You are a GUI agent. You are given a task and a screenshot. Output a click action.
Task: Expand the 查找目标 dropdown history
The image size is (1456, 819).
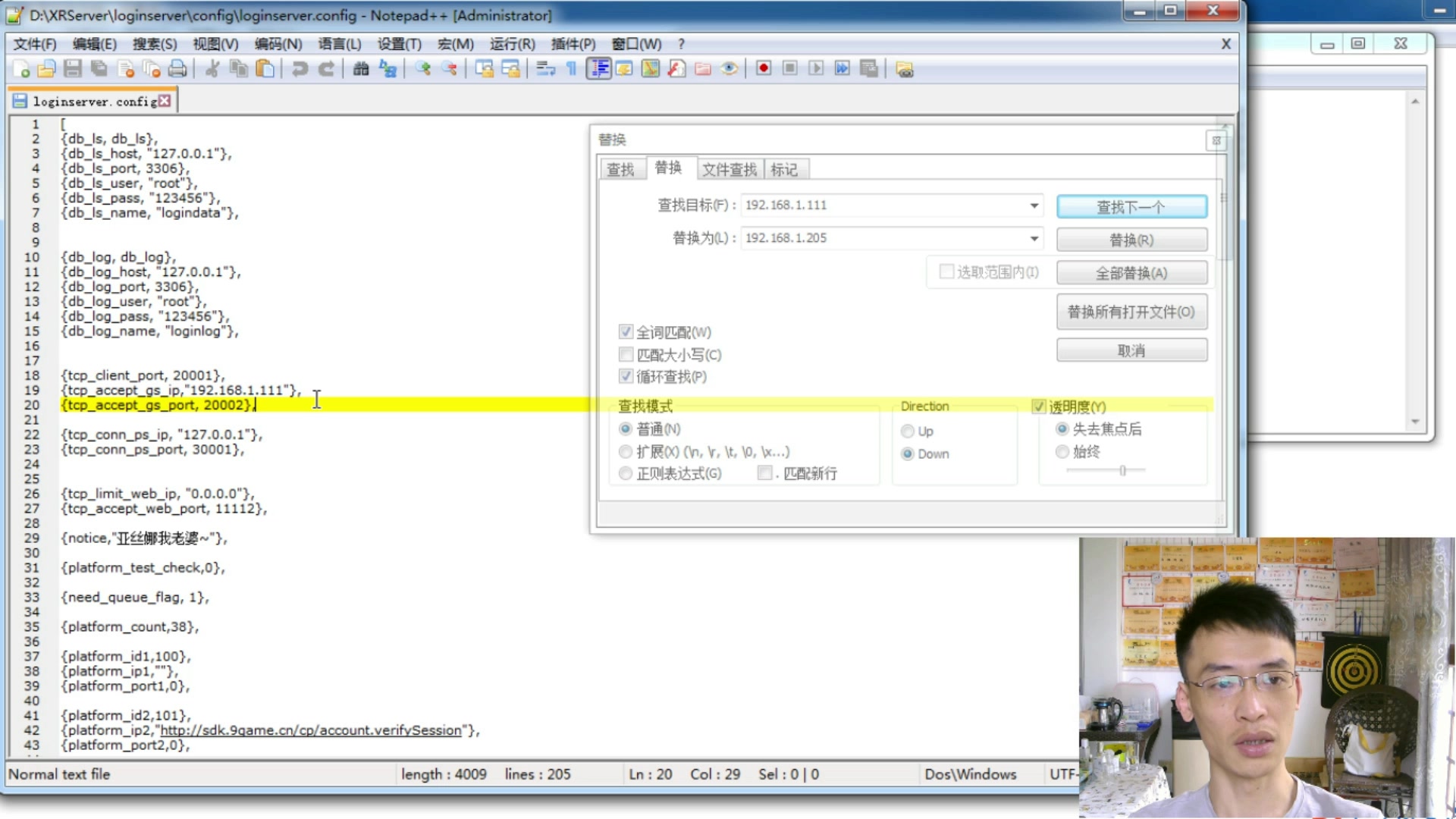[x=1034, y=206]
